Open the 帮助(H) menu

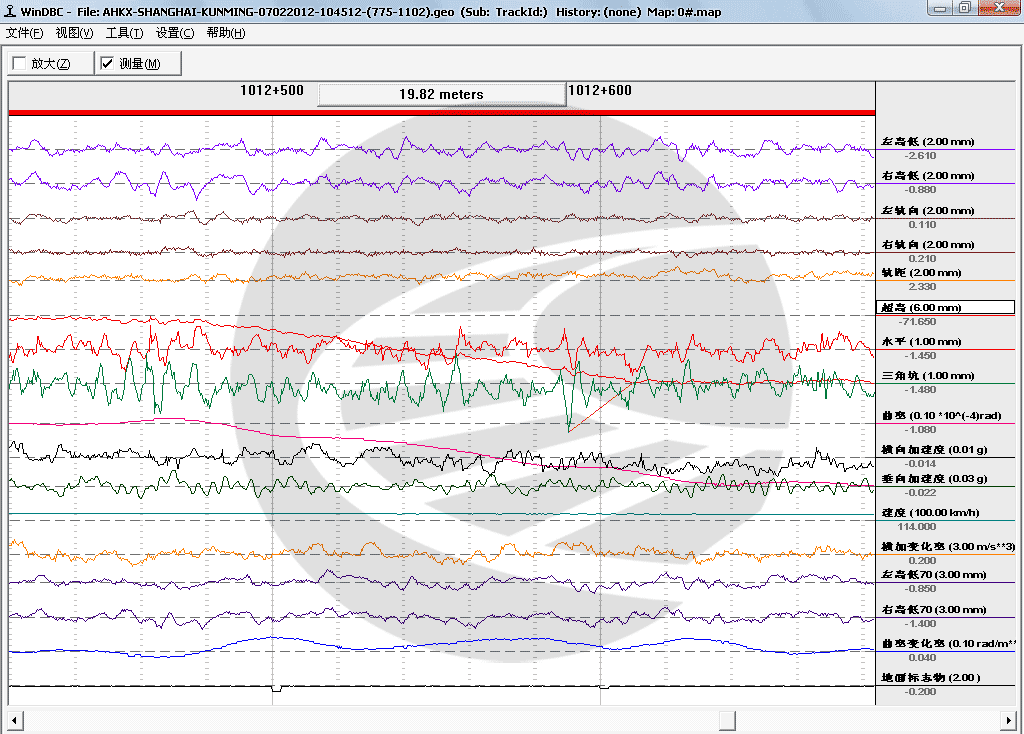pos(225,33)
